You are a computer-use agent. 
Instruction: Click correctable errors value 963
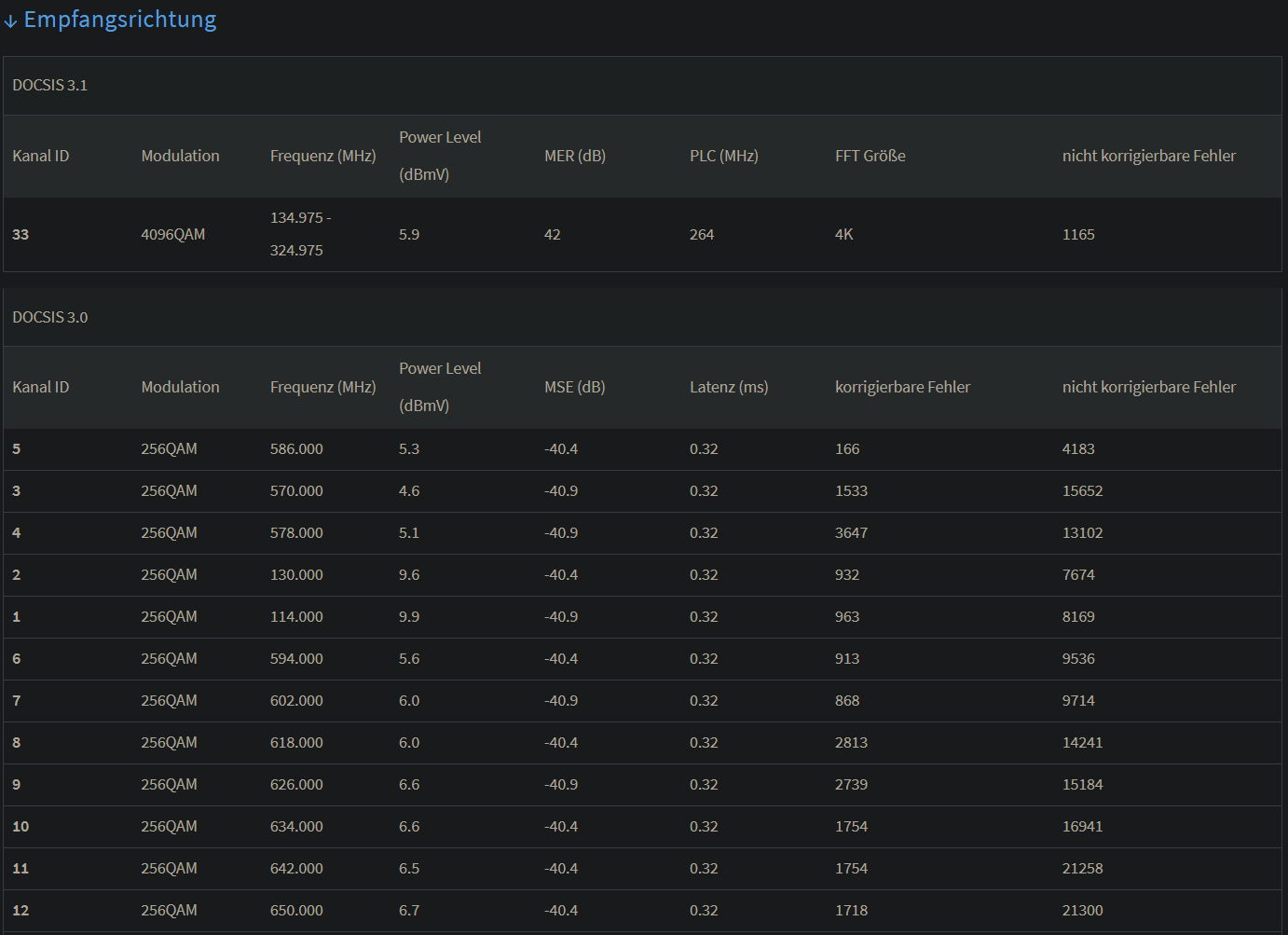point(847,616)
